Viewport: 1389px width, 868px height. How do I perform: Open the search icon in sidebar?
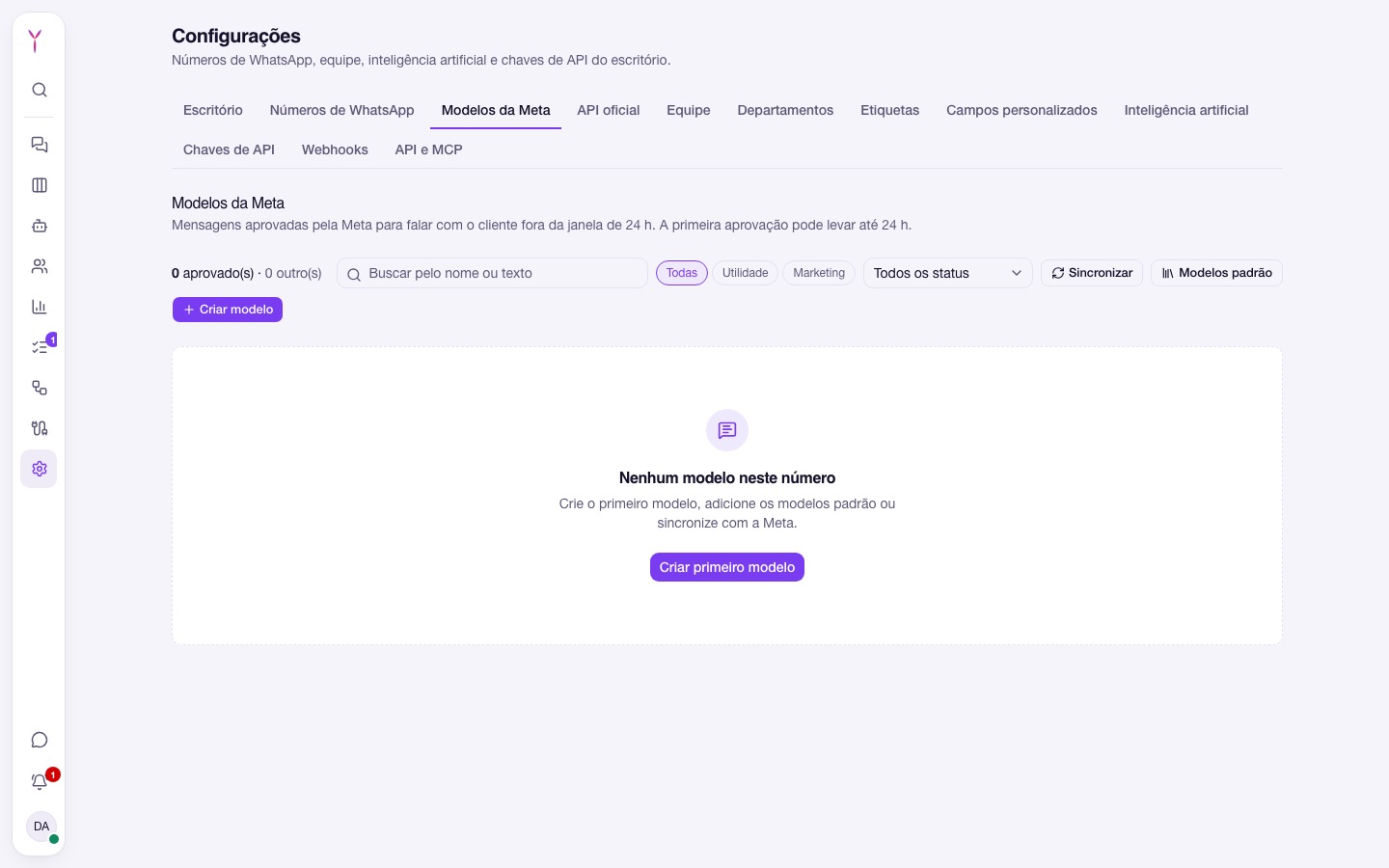pyautogui.click(x=40, y=90)
